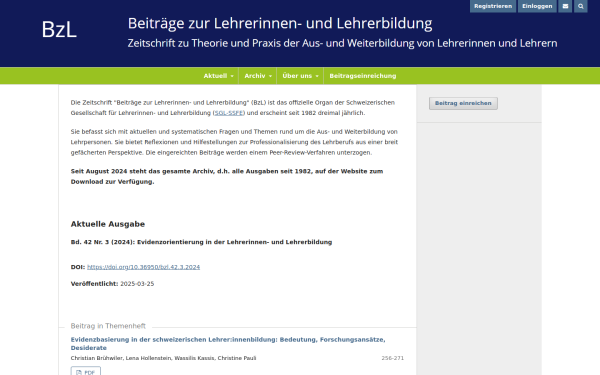This screenshot has width=600, height=375.
Task: Open the DOI link for issue 42.3
Action: 143,267
